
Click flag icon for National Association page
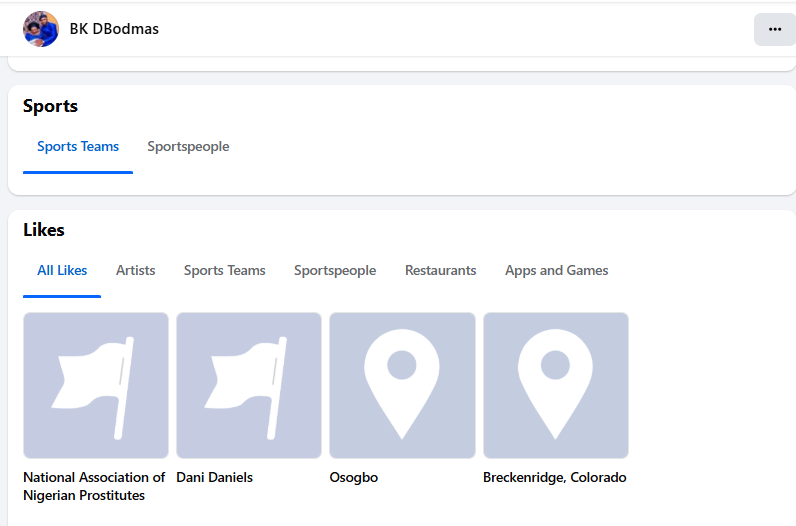96,386
